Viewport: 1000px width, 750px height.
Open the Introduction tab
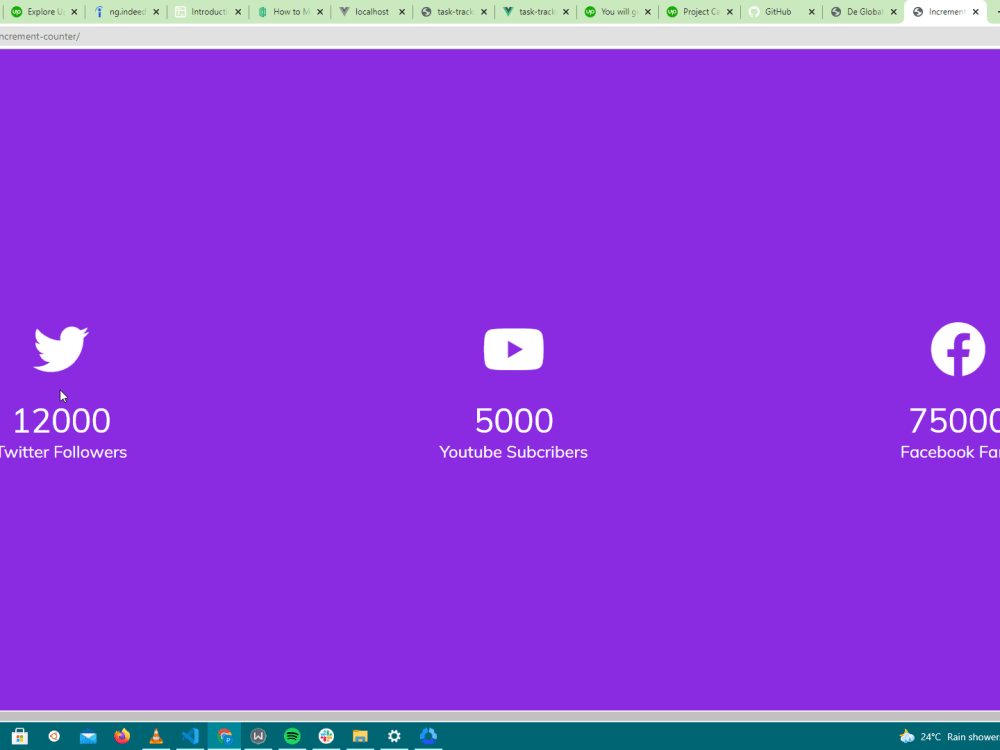pos(207,11)
